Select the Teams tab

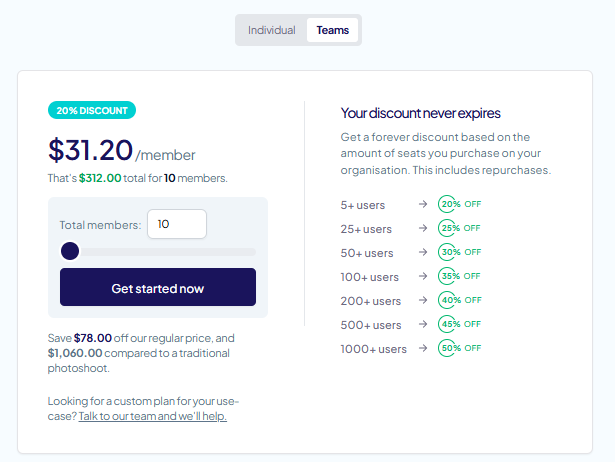333,30
